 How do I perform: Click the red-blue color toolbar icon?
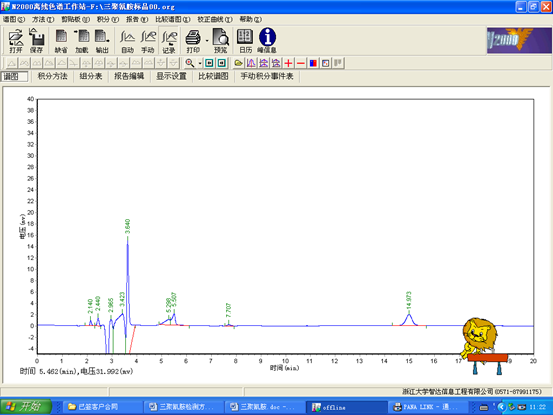click(x=313, y=63)
